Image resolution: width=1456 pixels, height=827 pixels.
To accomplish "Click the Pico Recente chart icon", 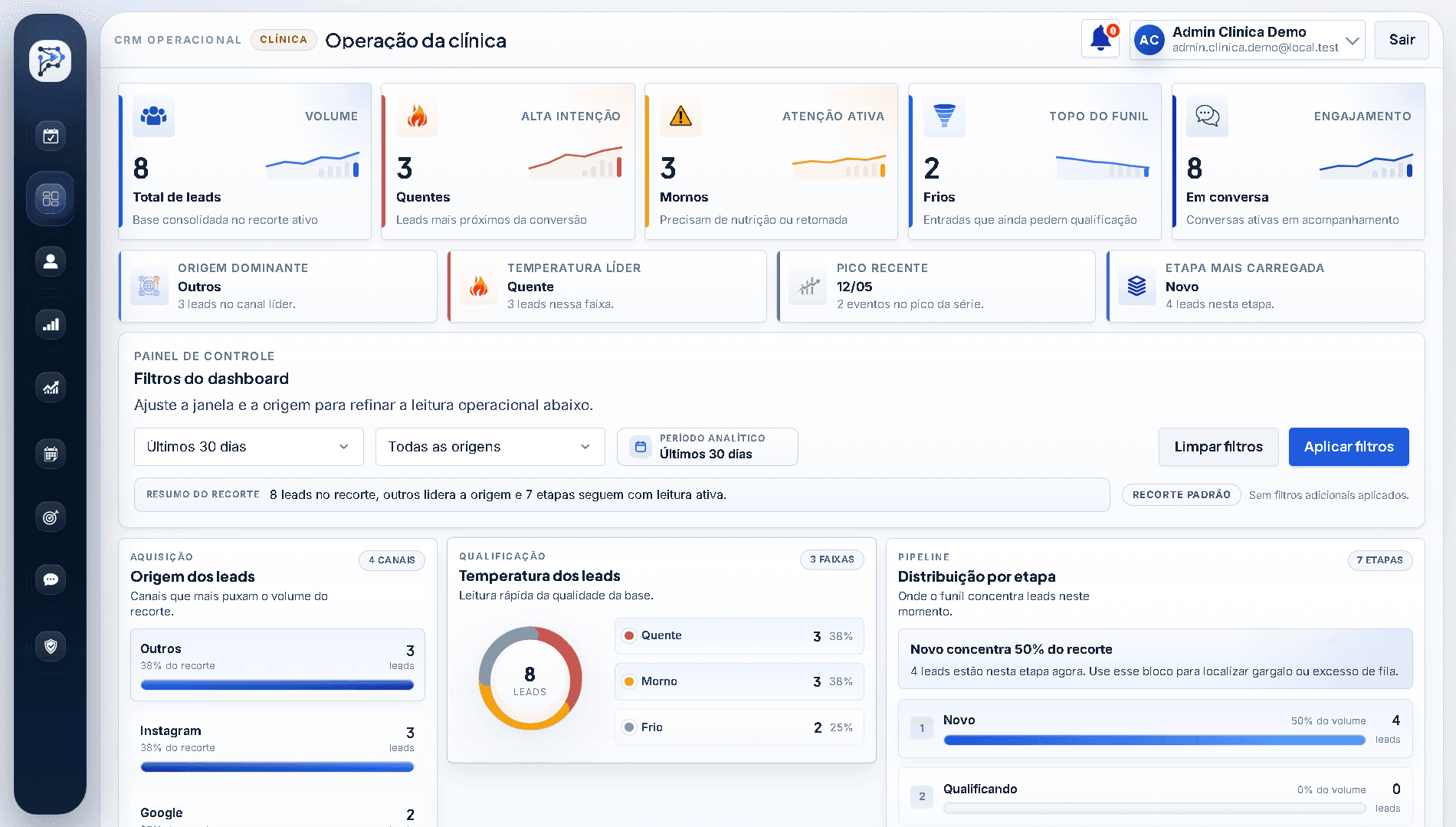I will pyautogui.click(x=808, y=287).
